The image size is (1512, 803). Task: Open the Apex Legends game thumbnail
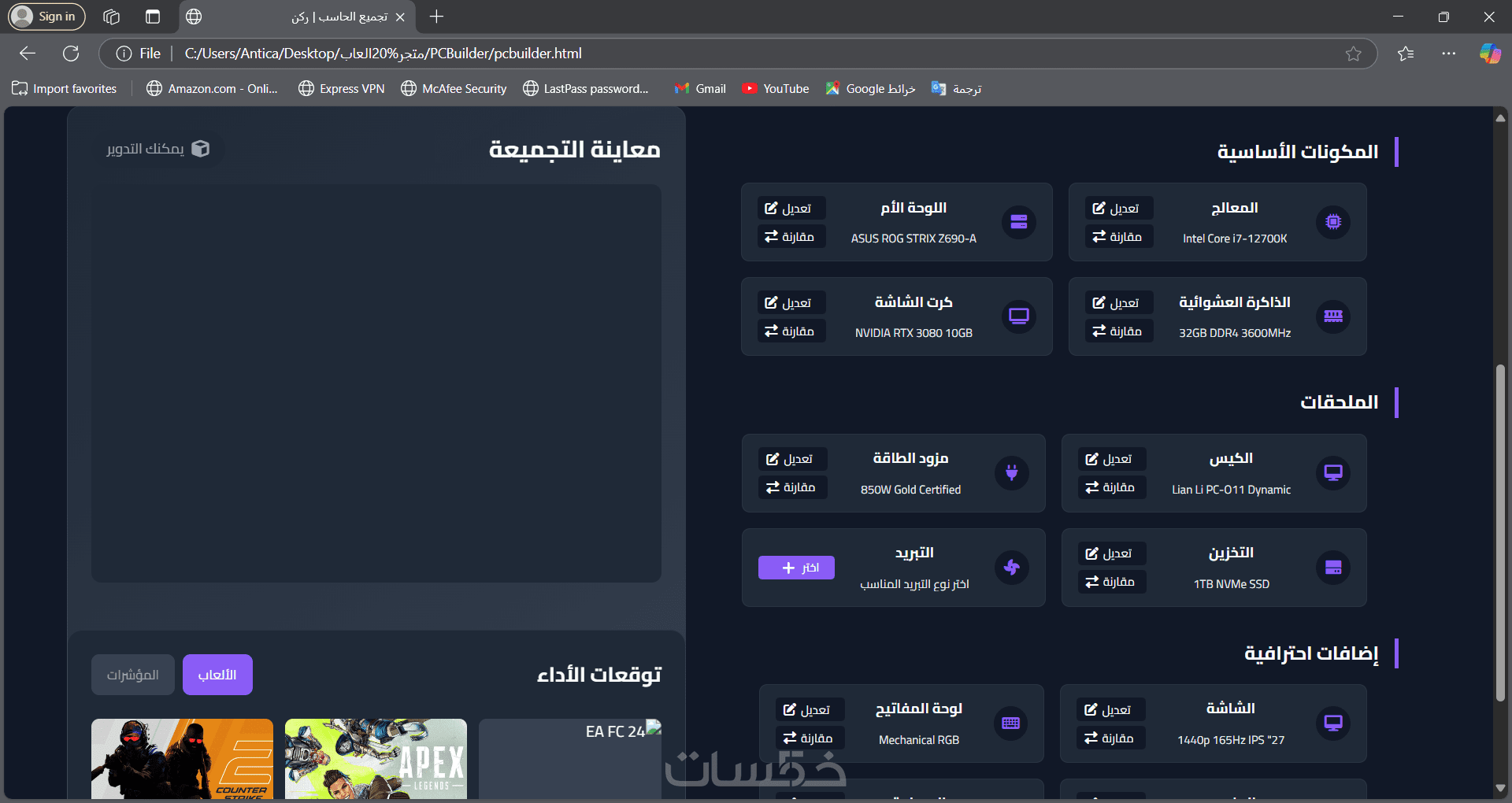pos(376,759)
